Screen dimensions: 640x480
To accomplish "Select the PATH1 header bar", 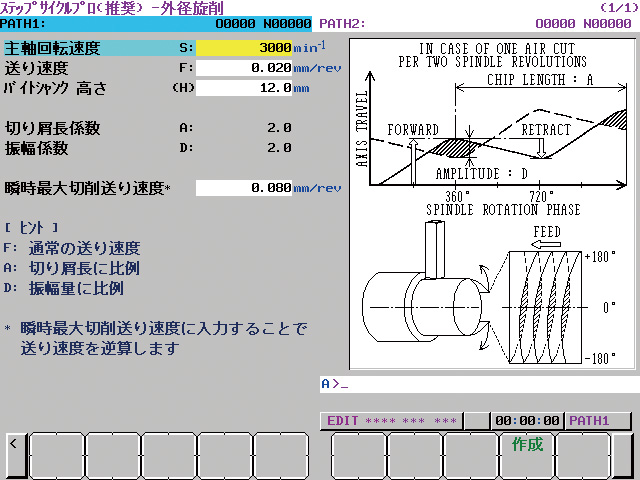I will tap(156, 24).
